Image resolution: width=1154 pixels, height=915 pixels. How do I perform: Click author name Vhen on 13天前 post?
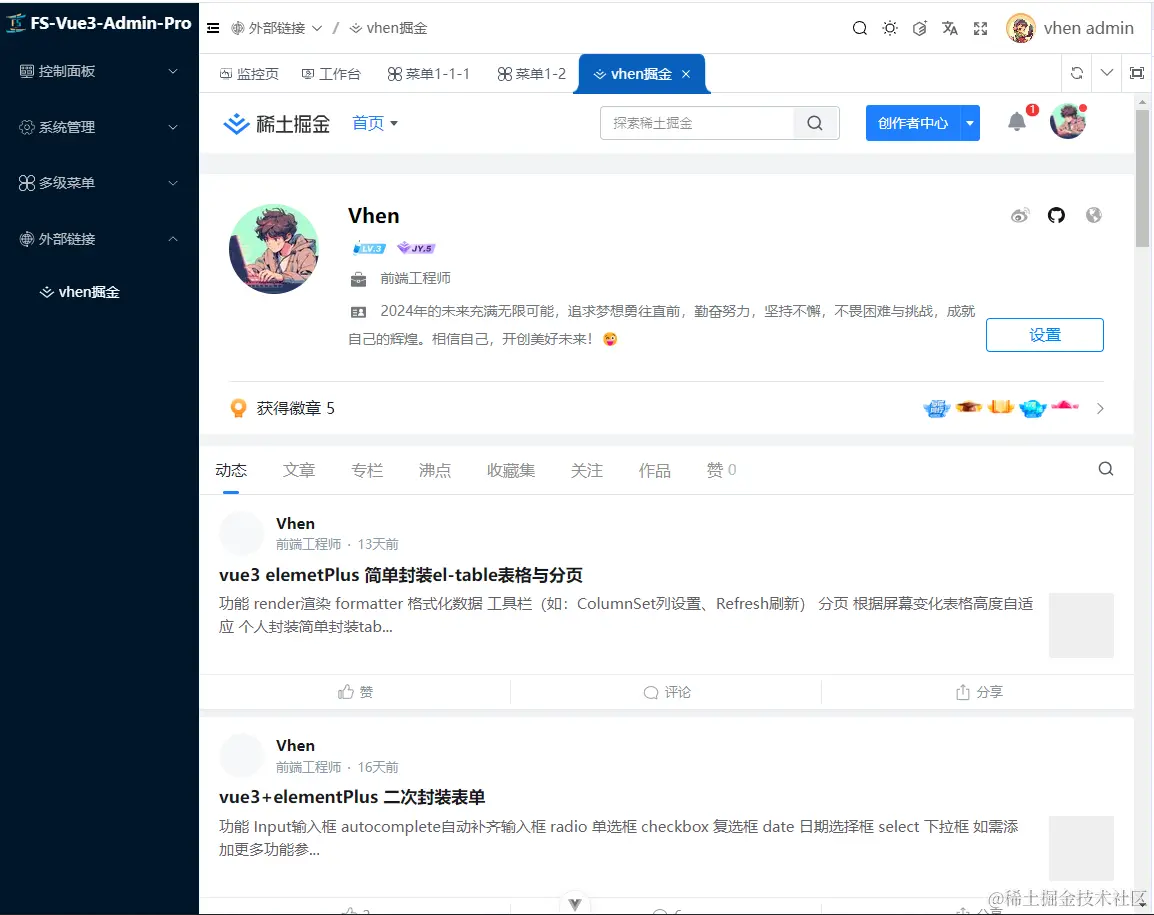295,523
